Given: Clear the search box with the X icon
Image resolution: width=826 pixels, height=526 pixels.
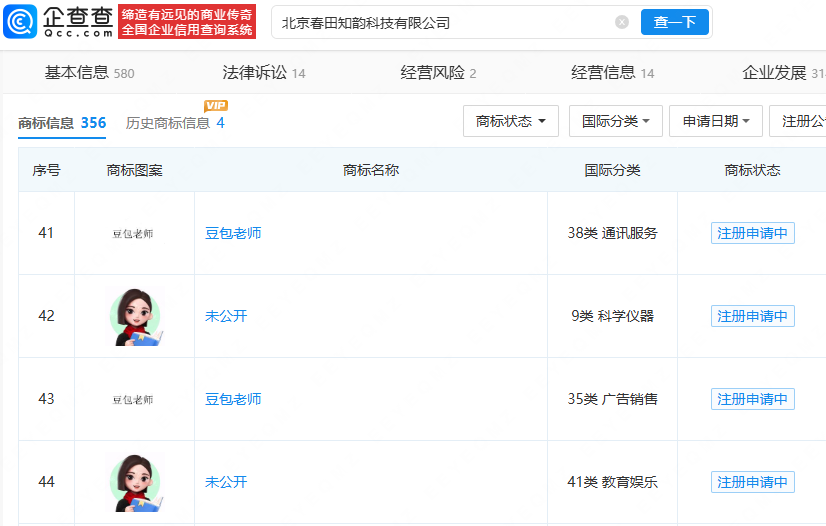Looking at the screenshot, I should (x=622, y=22).
